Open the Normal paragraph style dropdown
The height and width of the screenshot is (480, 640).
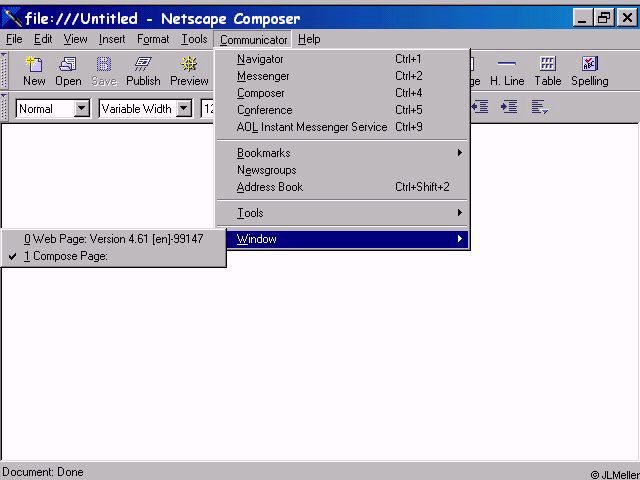point(82,109)
